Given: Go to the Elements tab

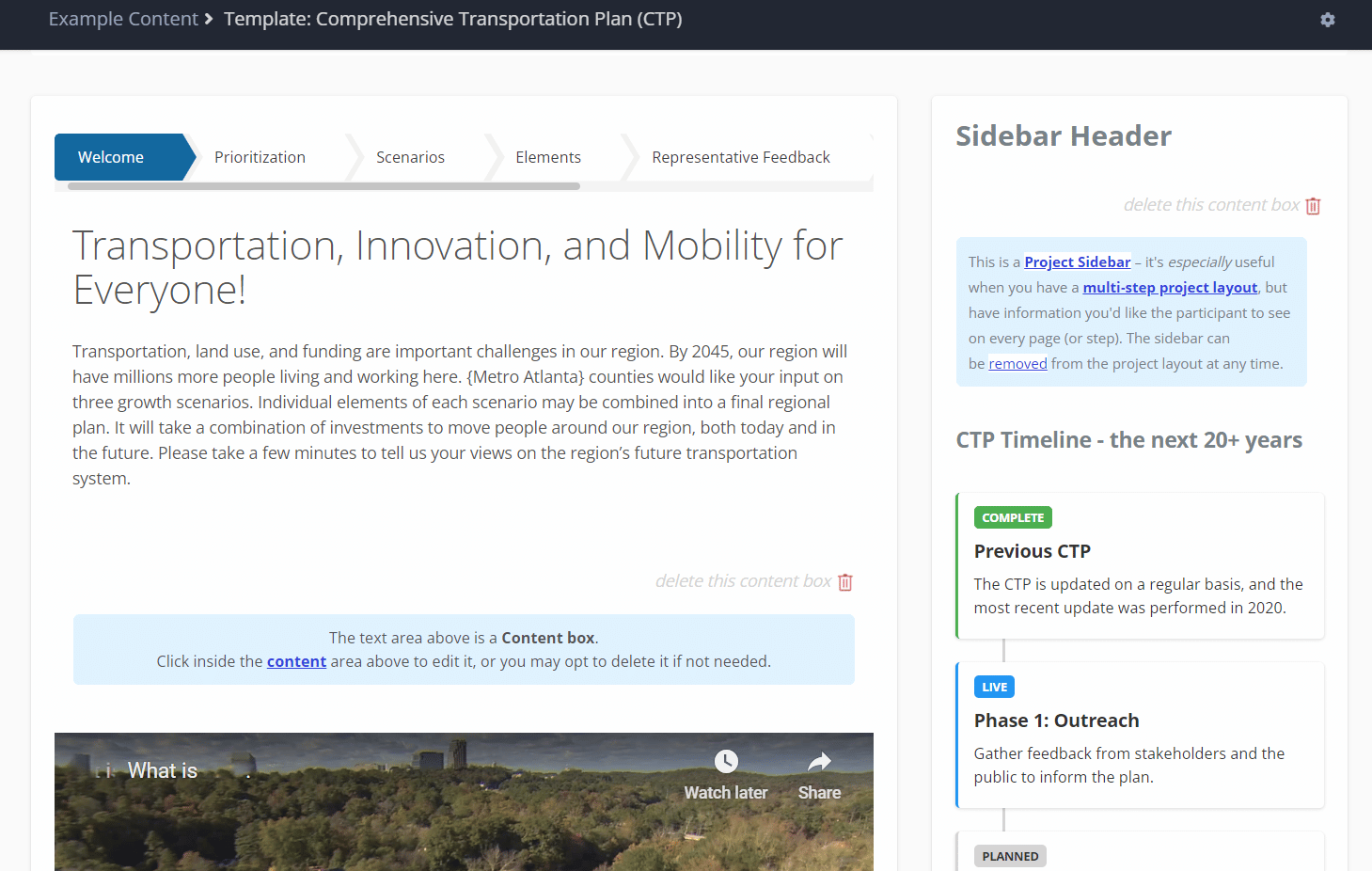Looking at the screenshot, I should [x=547, y=157].
